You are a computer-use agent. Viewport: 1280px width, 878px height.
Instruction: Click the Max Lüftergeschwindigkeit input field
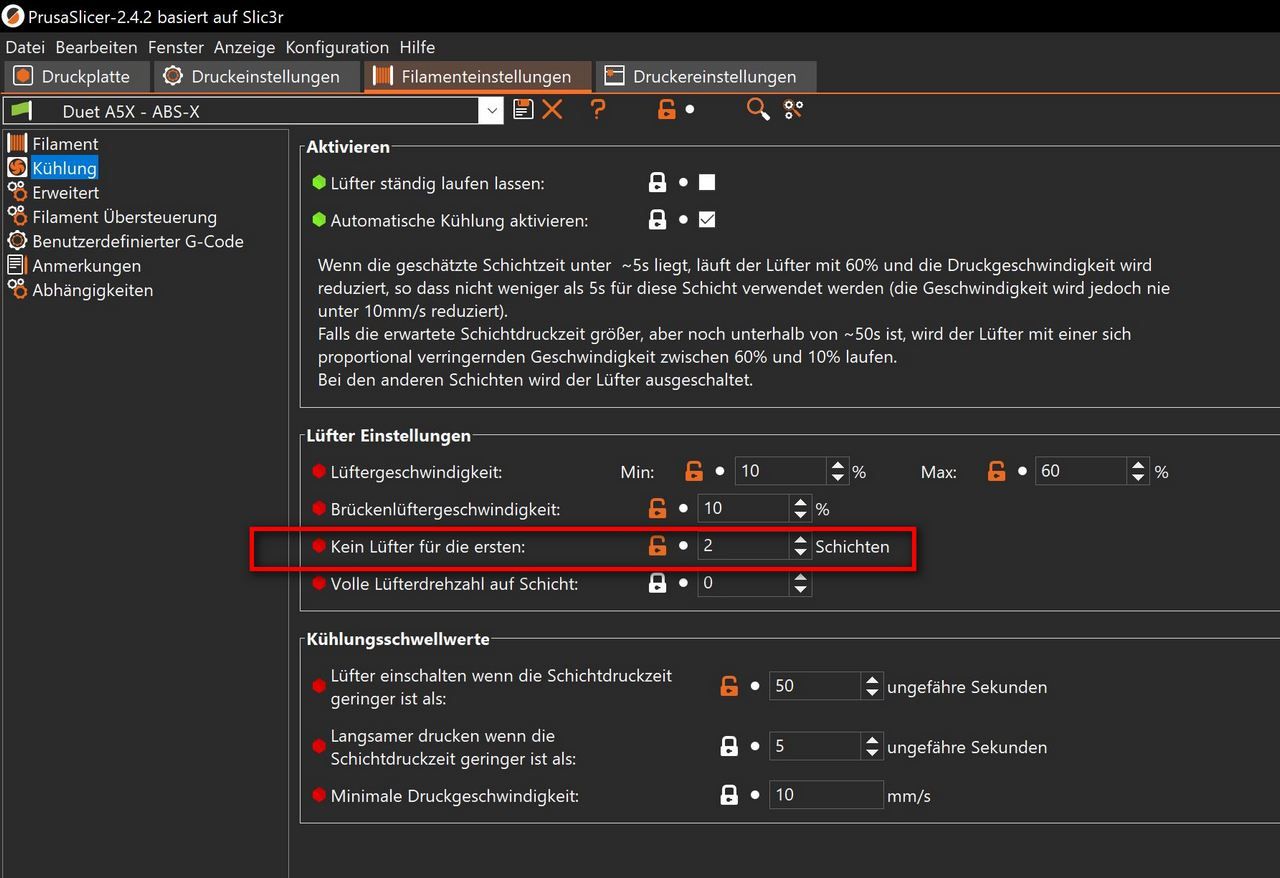pyautogui.click(x=1083, y=471)
